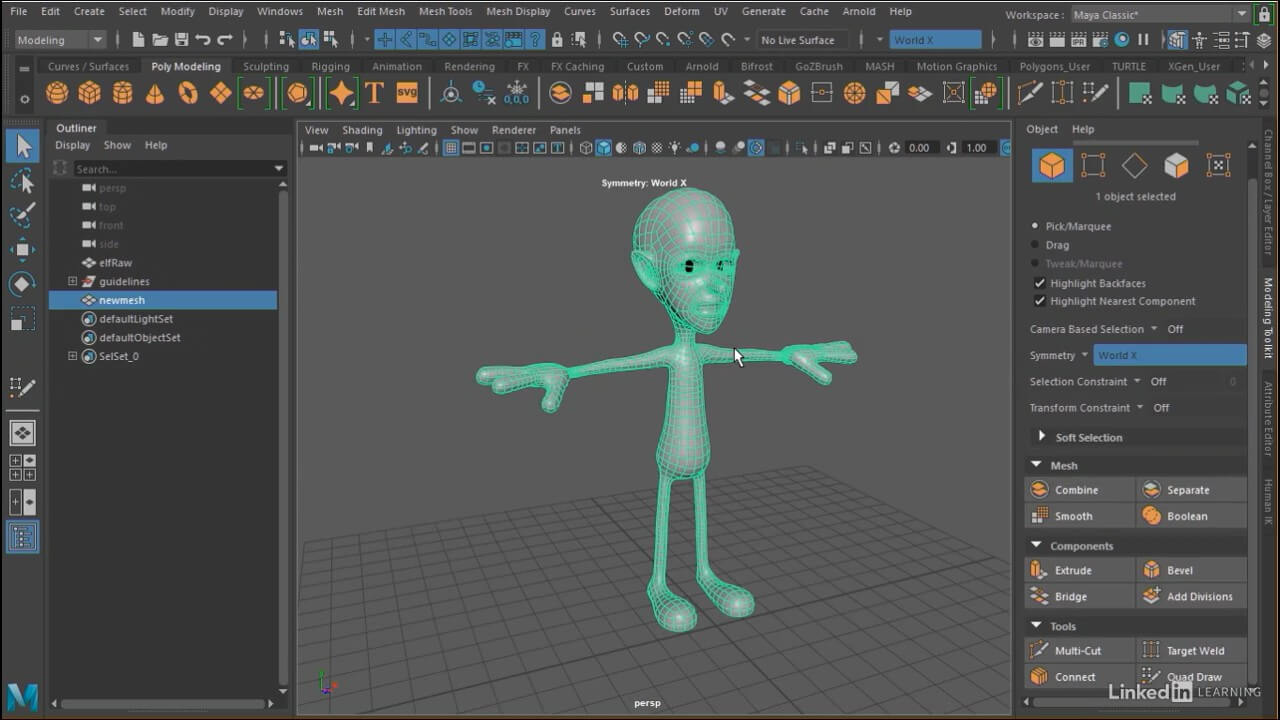
Task: Select the Lasso tool in the toolbox
Action: click(x=22, y=181)
